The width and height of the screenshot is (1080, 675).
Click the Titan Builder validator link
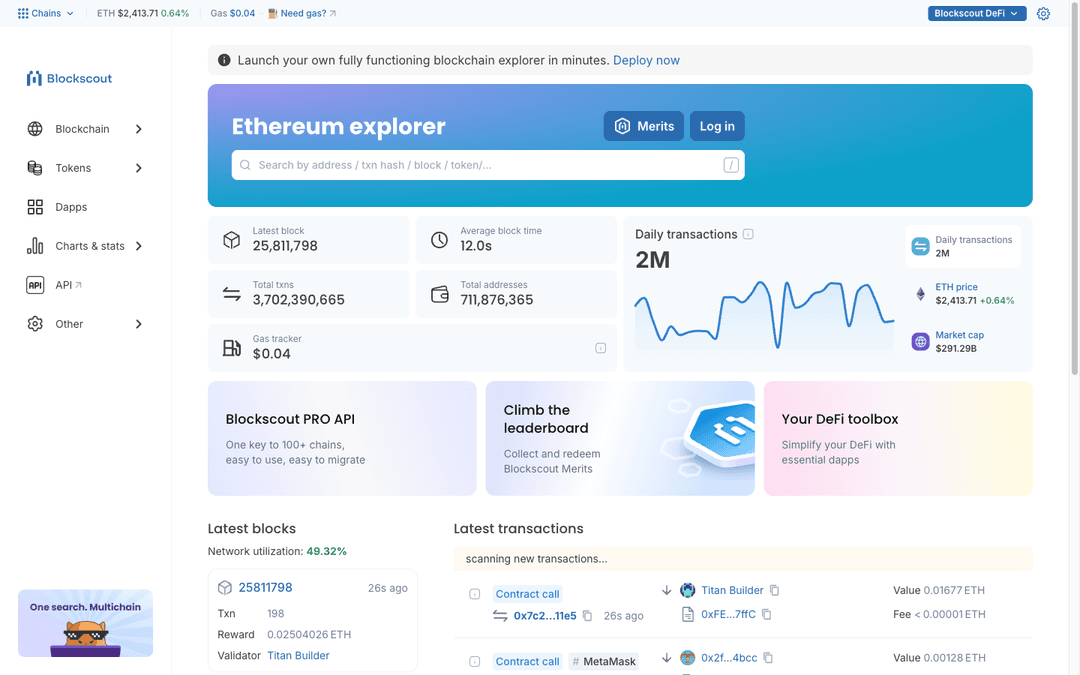[298, 656]
